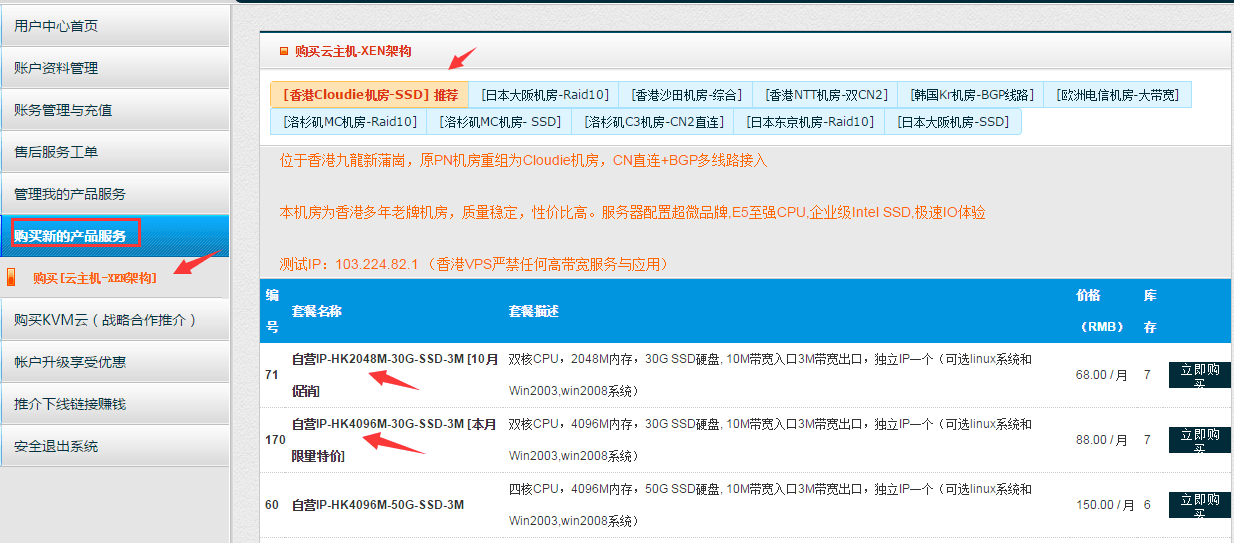Open the 洛杉矶C3机房-CN2直连 tab

tap(653, 122)
